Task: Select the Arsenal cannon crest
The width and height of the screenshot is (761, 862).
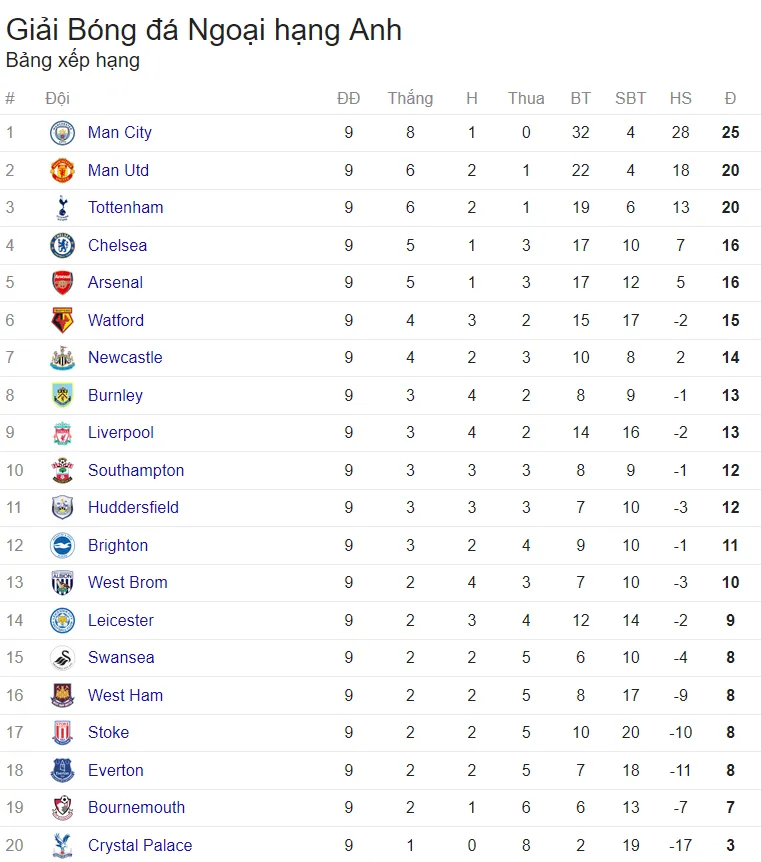Action: click(62, 283)
